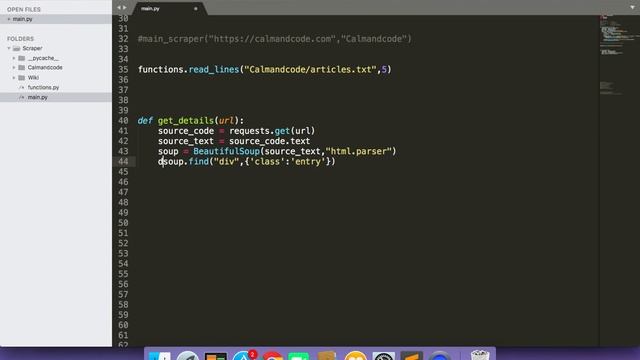Image resolution: width=640 pixels, height=360 pixels.
Task: Place cursor on commented #main_scraper line
Action: click(x=275, y=39)
